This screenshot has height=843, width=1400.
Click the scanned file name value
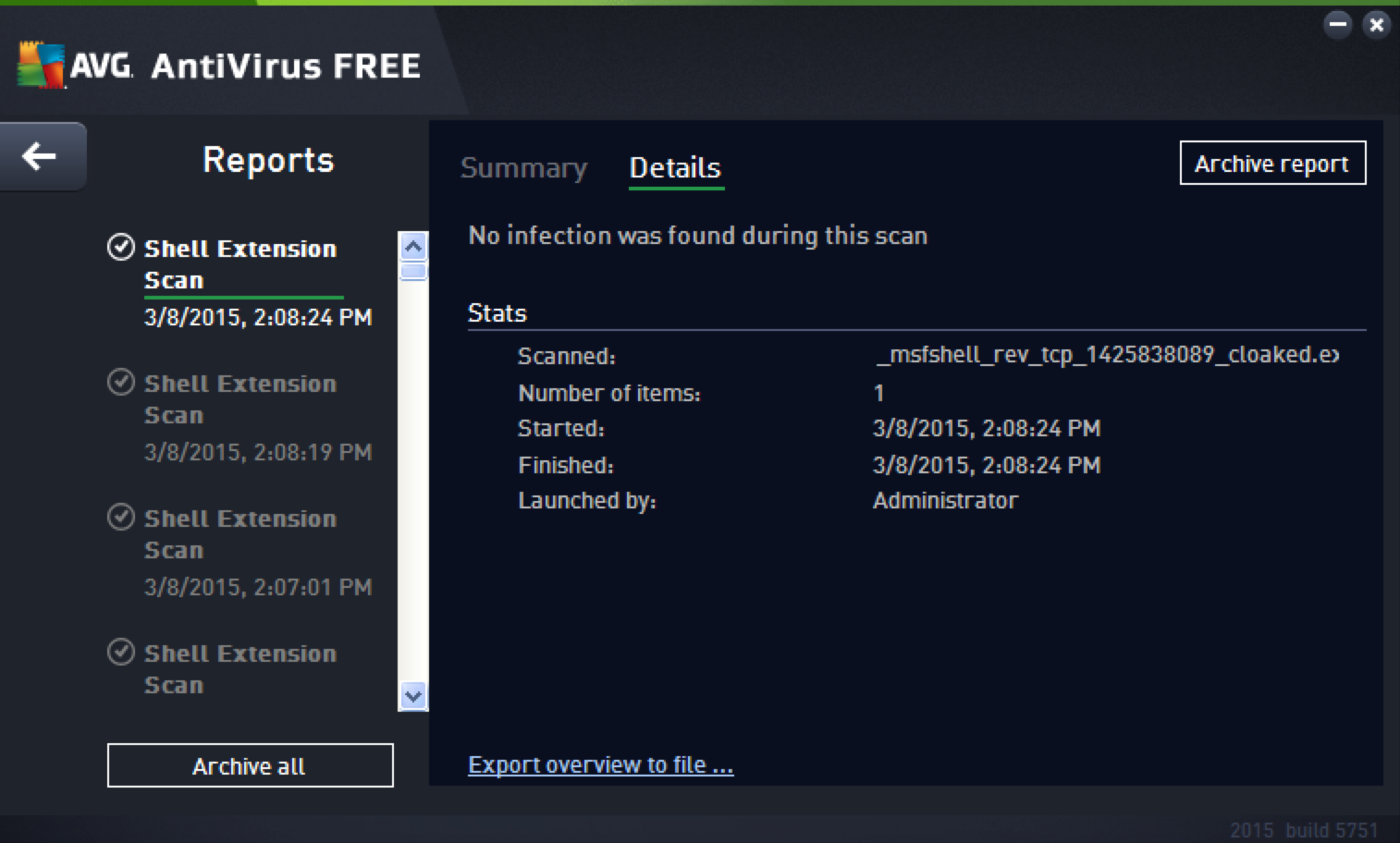tap(1107, 355)
